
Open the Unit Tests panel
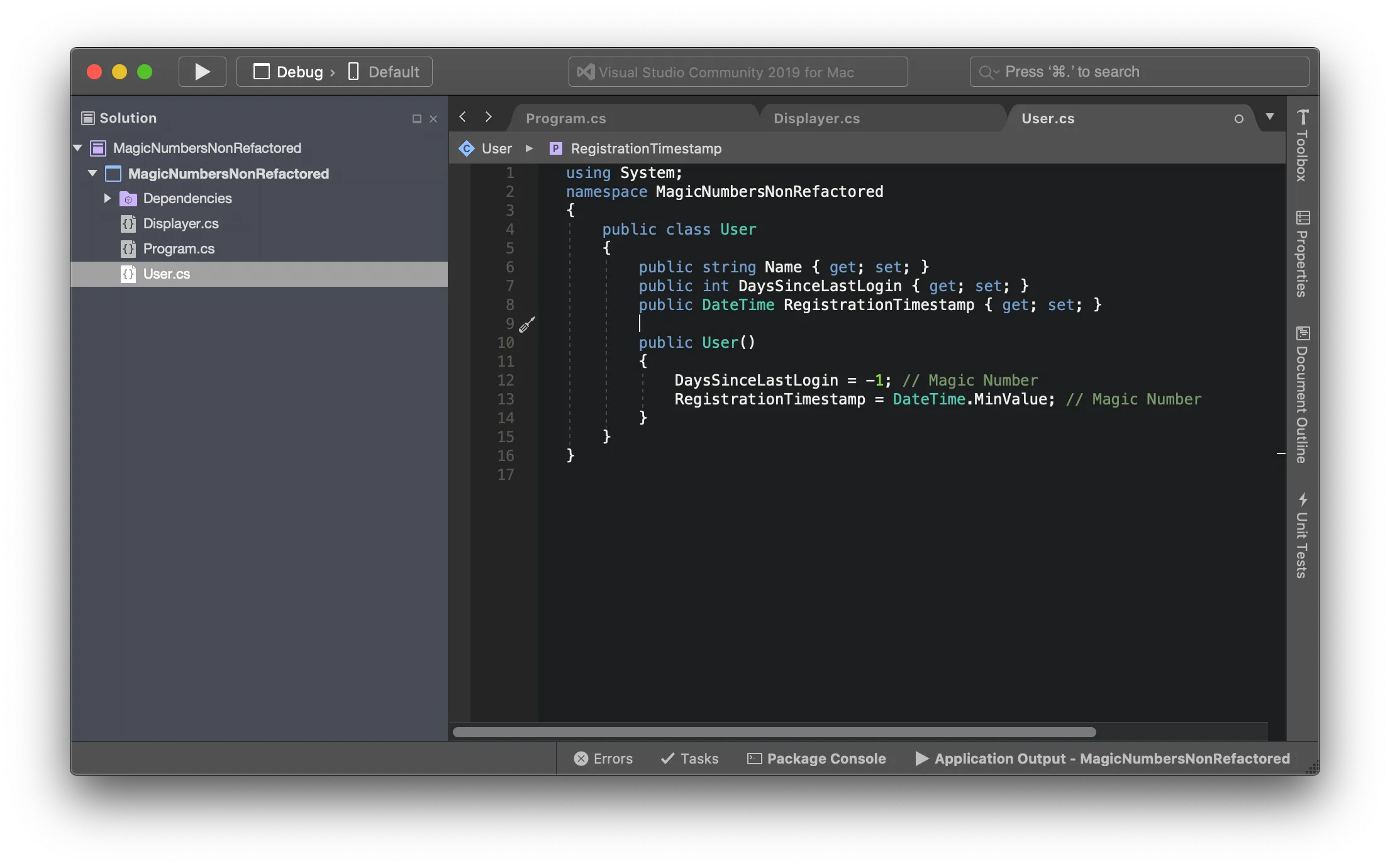coord(1303,535)
